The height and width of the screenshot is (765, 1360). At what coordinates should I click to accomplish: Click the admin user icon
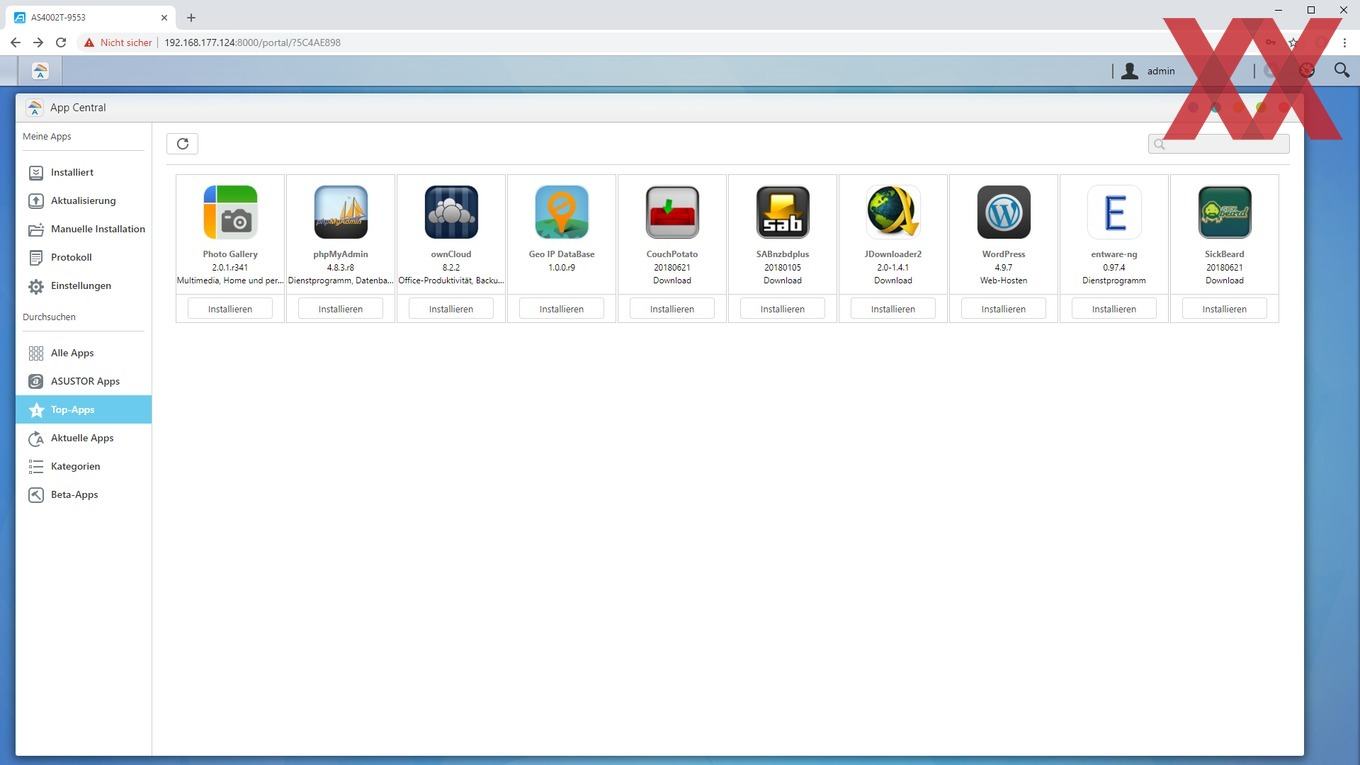tap(1130, 71)
